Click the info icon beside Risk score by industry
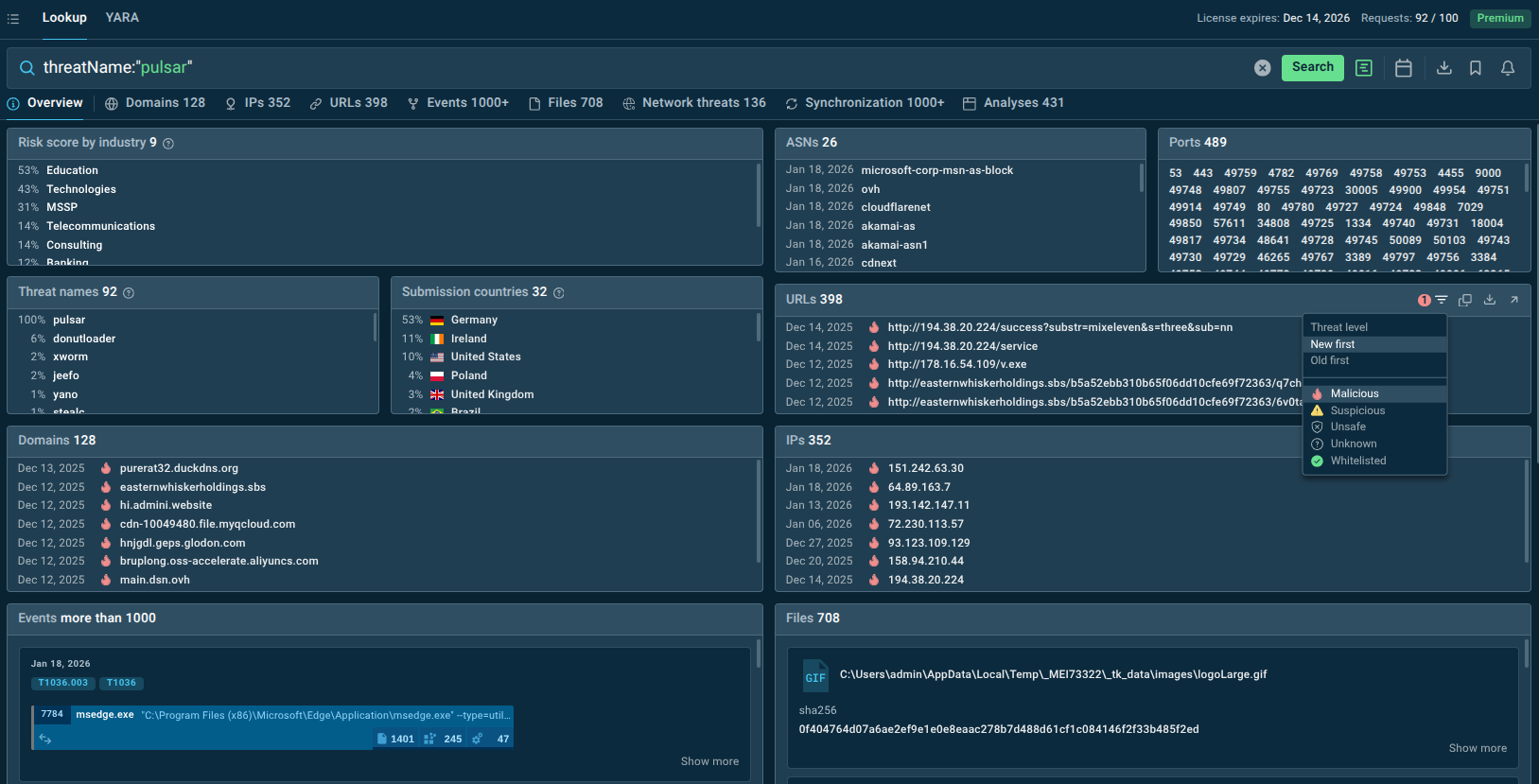 coord(168,144)
